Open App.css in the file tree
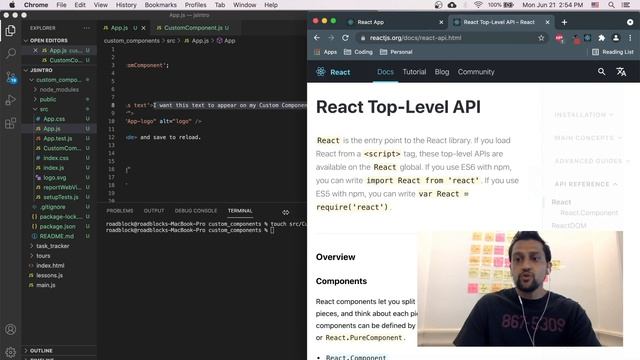 [54, 119]
